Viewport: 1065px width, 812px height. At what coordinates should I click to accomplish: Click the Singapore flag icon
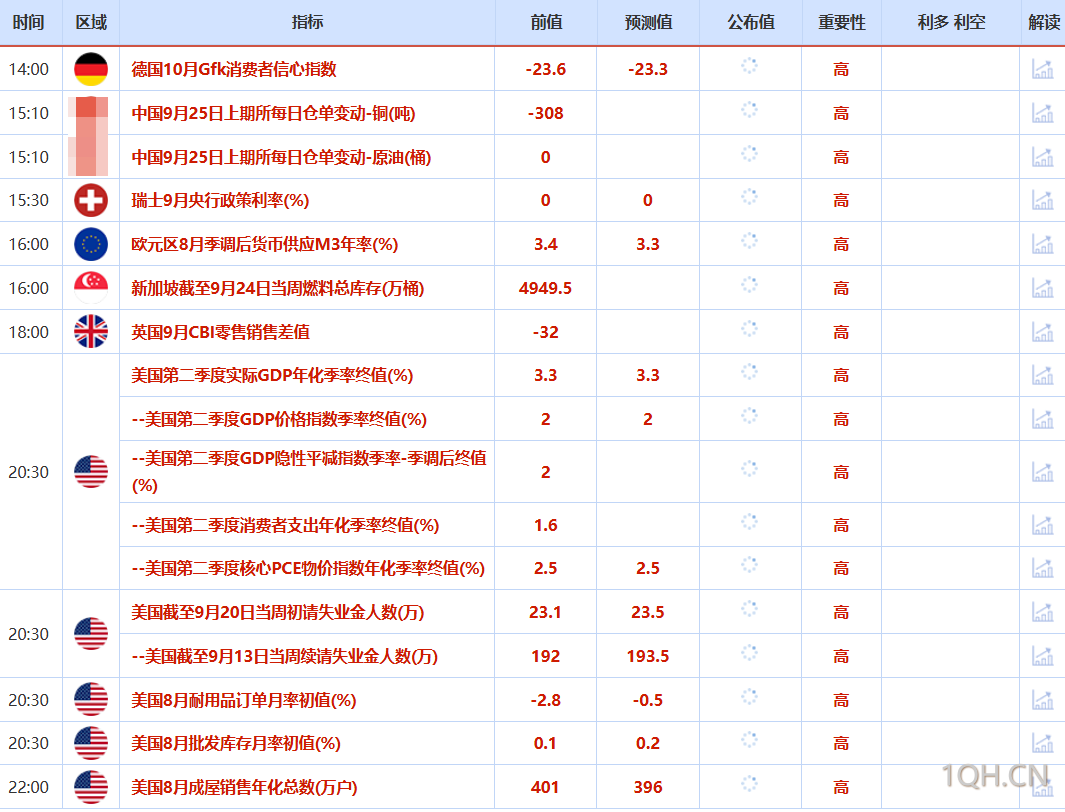click(90, 287)
